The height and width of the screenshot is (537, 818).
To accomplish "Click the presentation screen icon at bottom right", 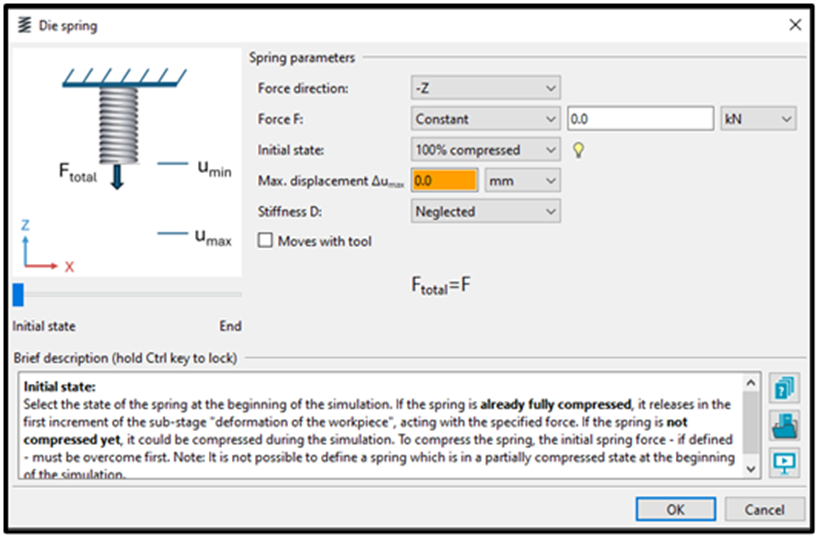I will tap(784, 462).
